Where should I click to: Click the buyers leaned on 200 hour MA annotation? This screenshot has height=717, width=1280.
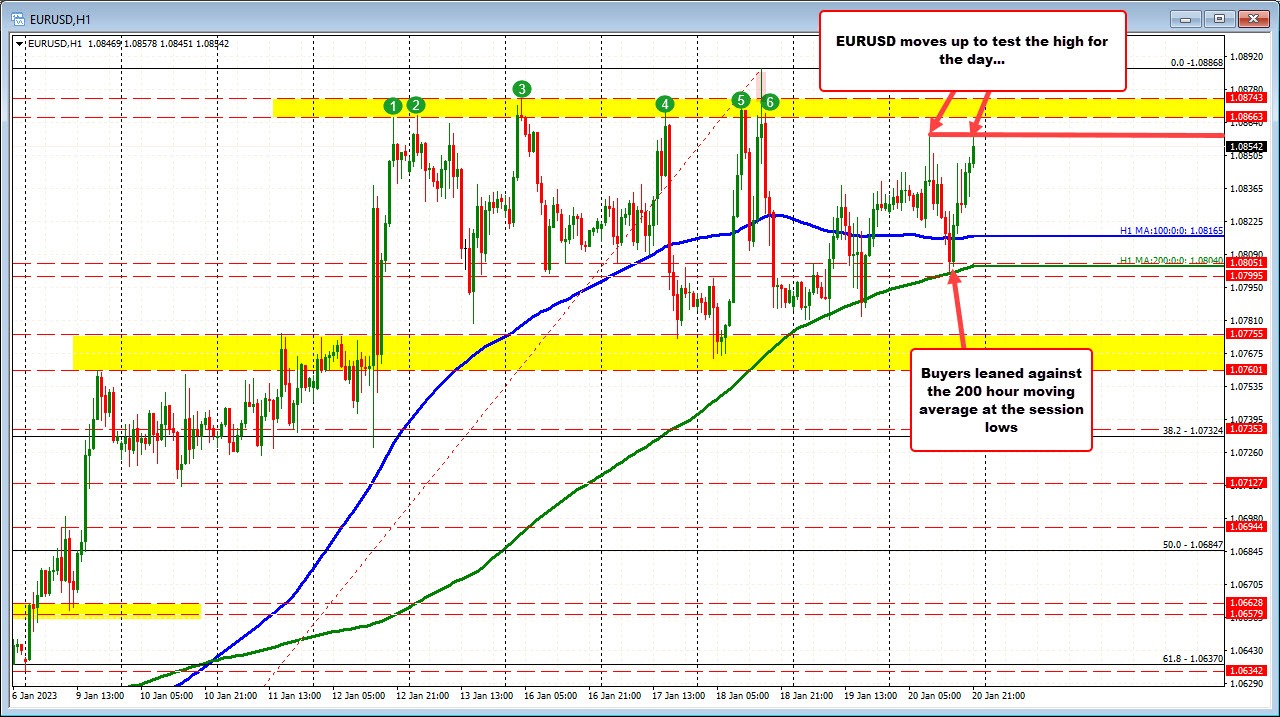pos(1001,401)
